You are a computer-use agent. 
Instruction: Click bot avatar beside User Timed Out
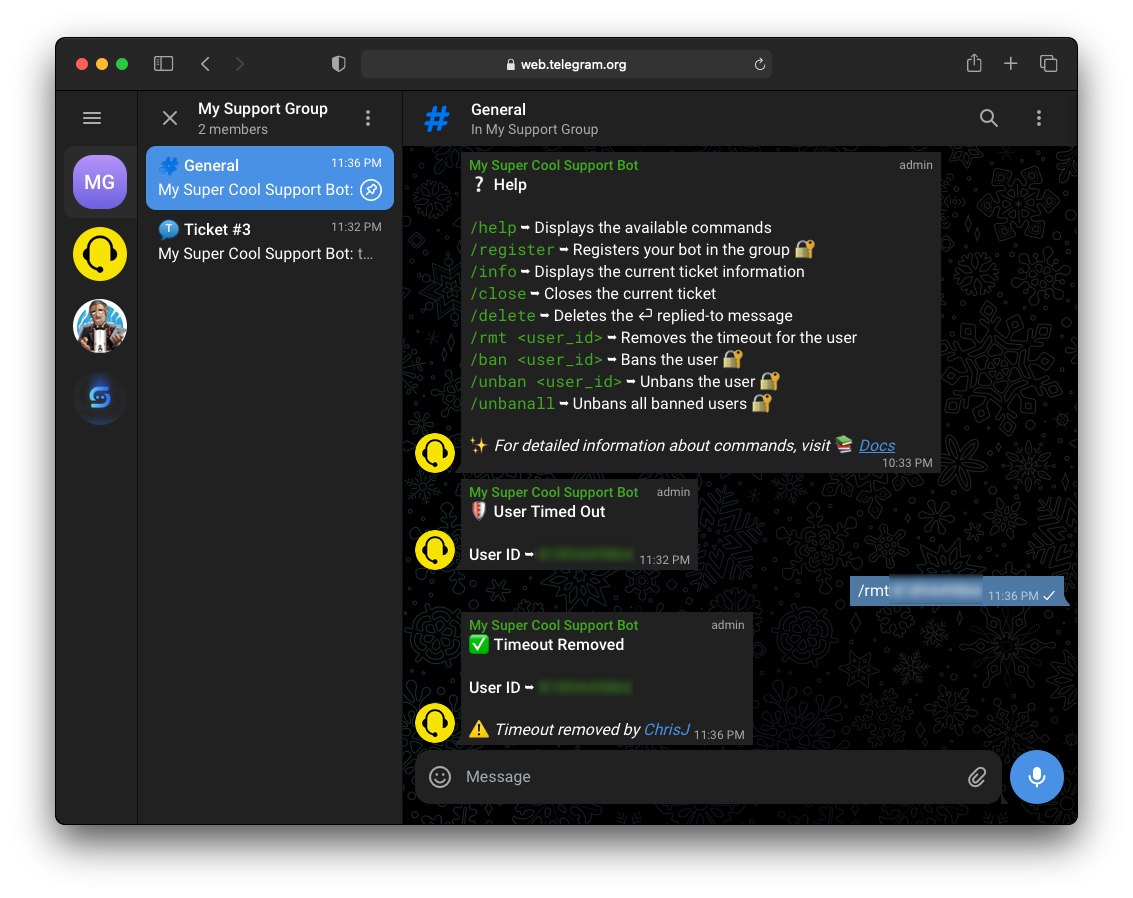[434, 550]
